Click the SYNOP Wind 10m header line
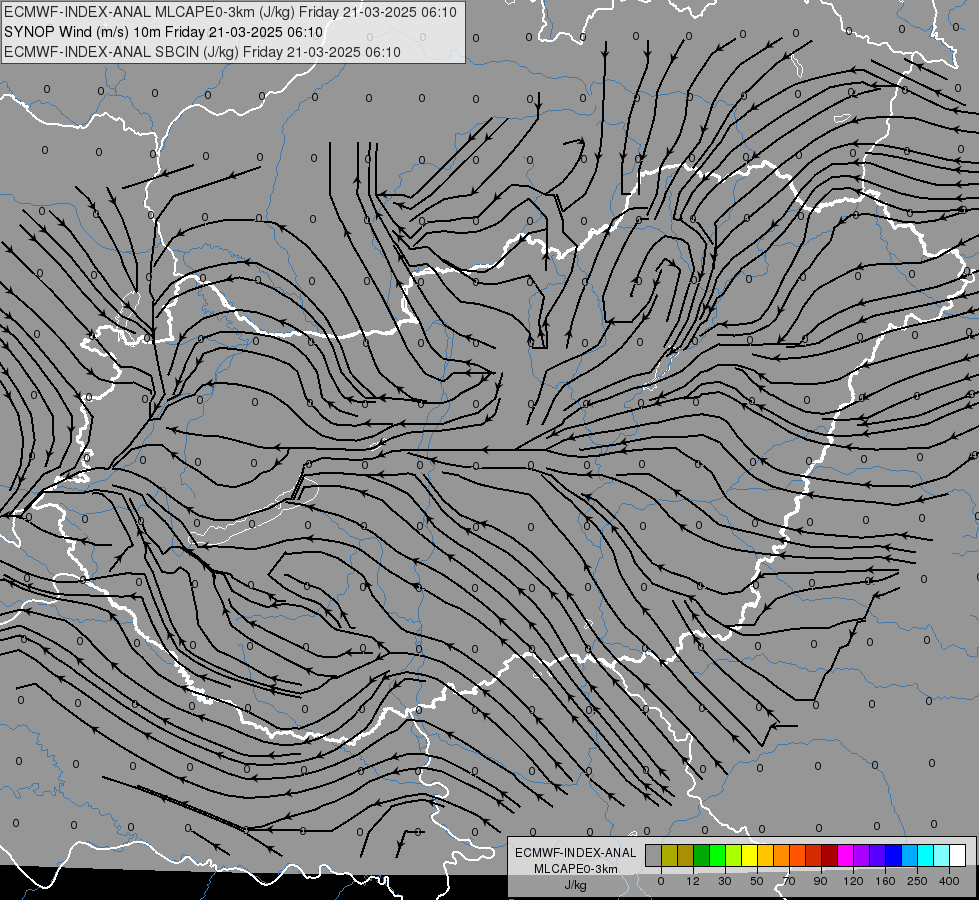 tap(163, 32)
